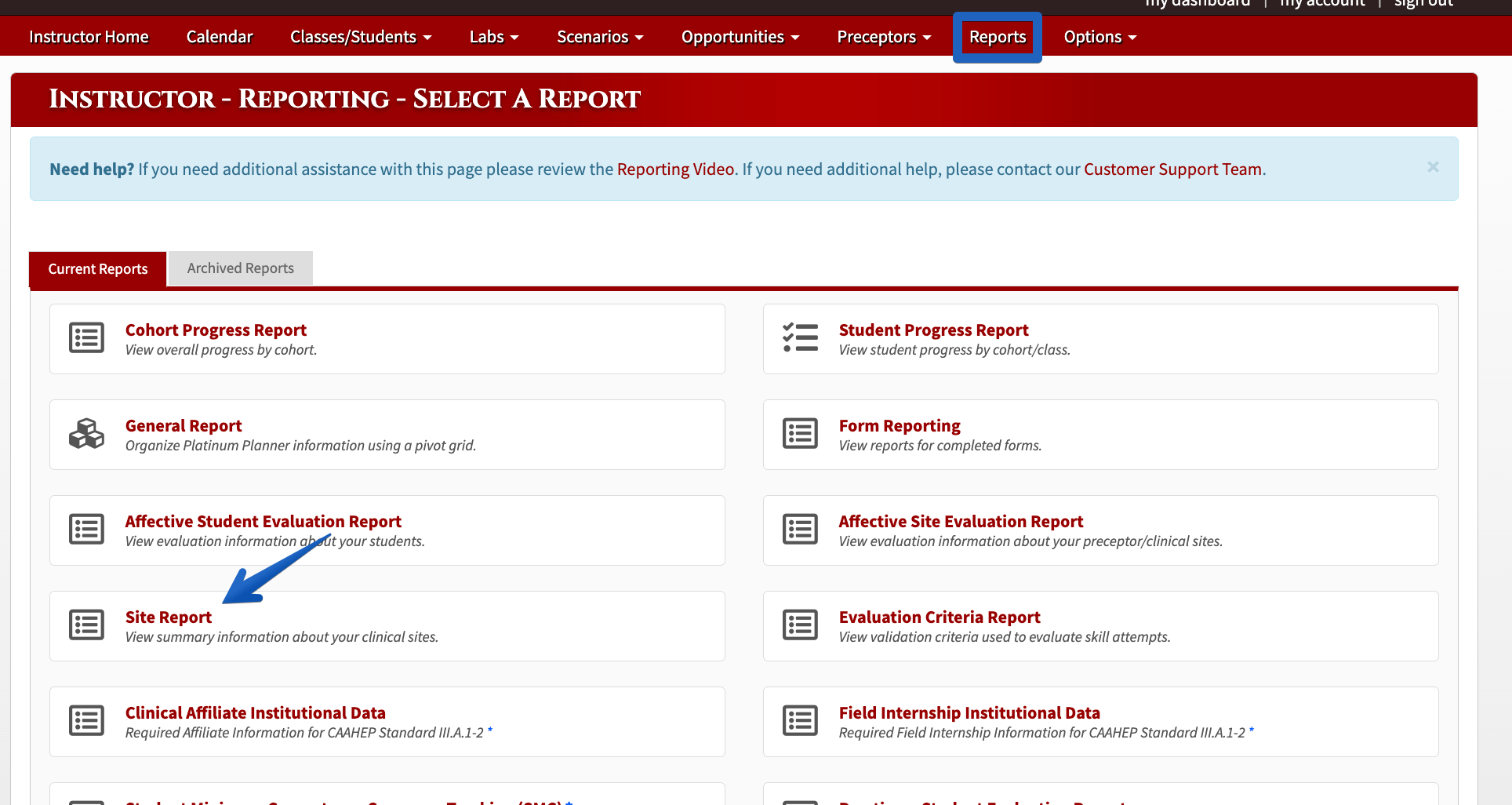The width and height of the screenshot is (1512, 805).
Task: Select the Current Reports tab
Action: click(98, 269)
